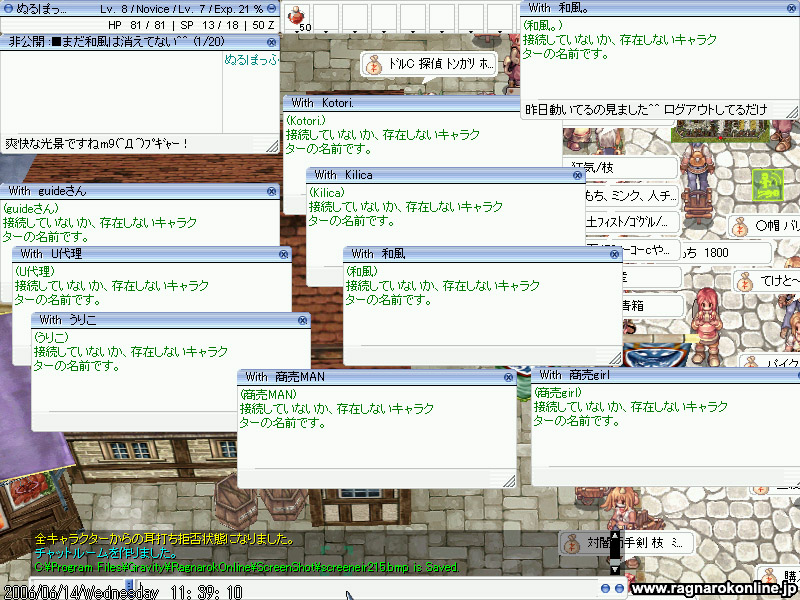Collapse the status window with left round button
This screenshot has width=800, height=600.
point(8,8)
